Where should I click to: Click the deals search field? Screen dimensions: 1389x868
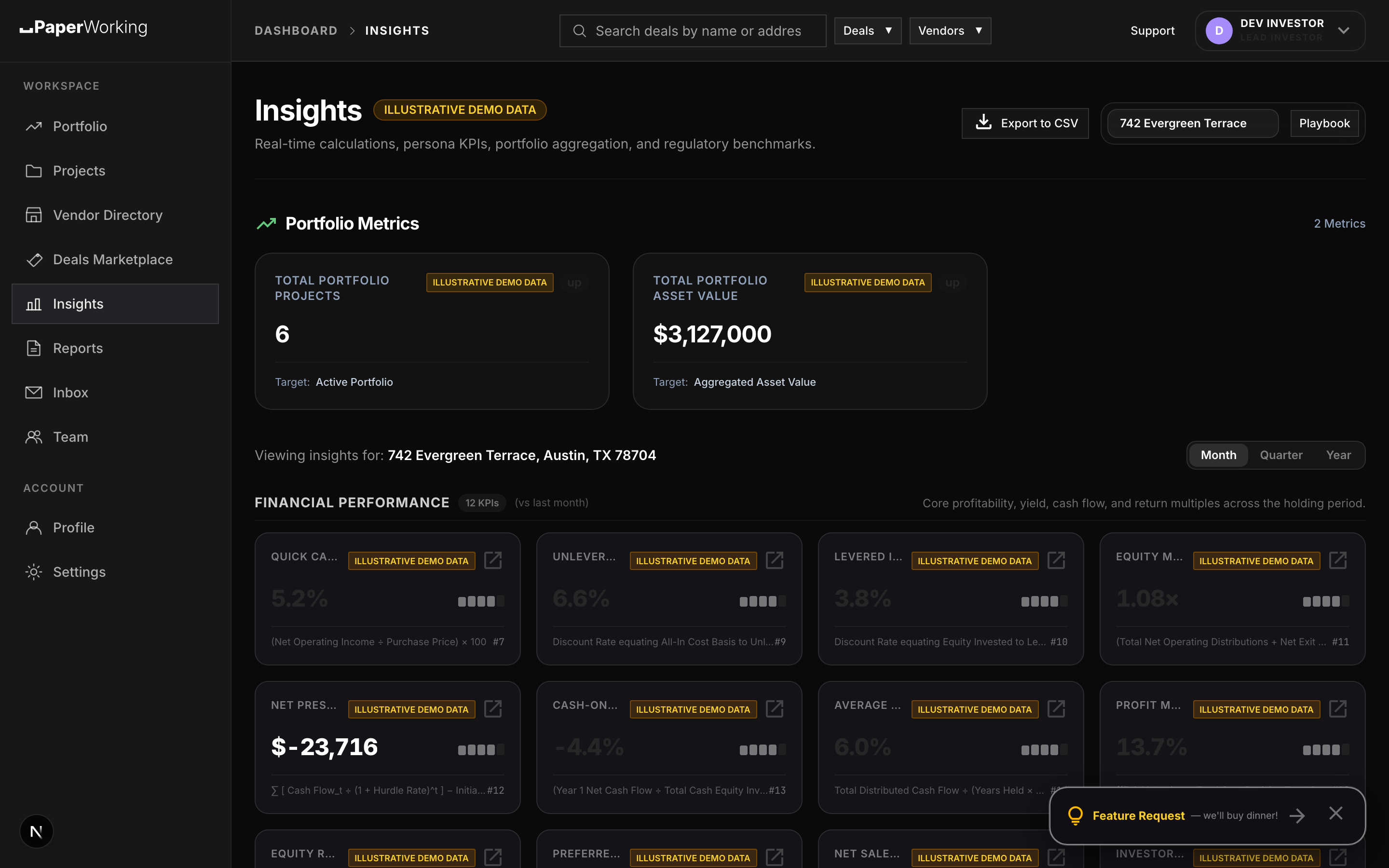693,31
